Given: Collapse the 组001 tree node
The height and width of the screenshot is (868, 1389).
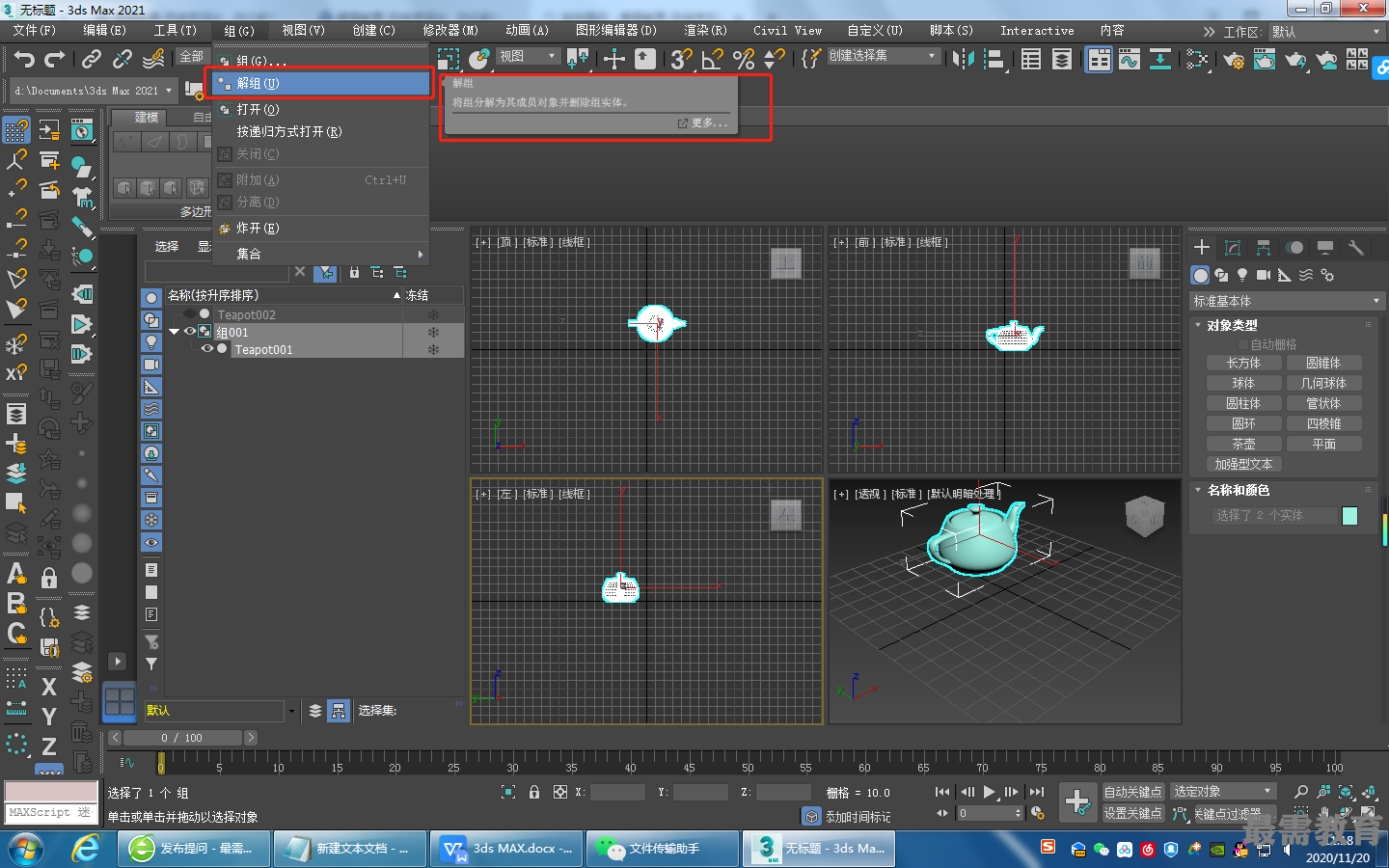Looking at the screenshot, I should pos(175,332).
